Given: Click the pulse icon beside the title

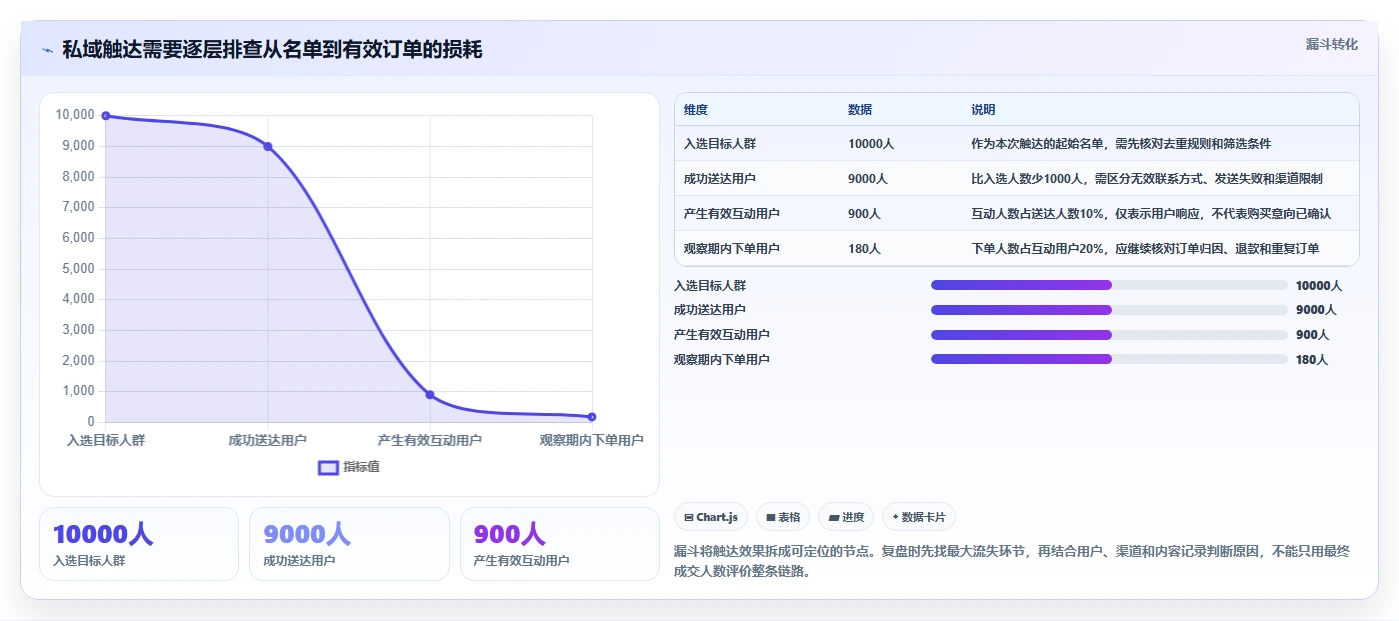Looking at the screenshot, I should click(48, 50).
